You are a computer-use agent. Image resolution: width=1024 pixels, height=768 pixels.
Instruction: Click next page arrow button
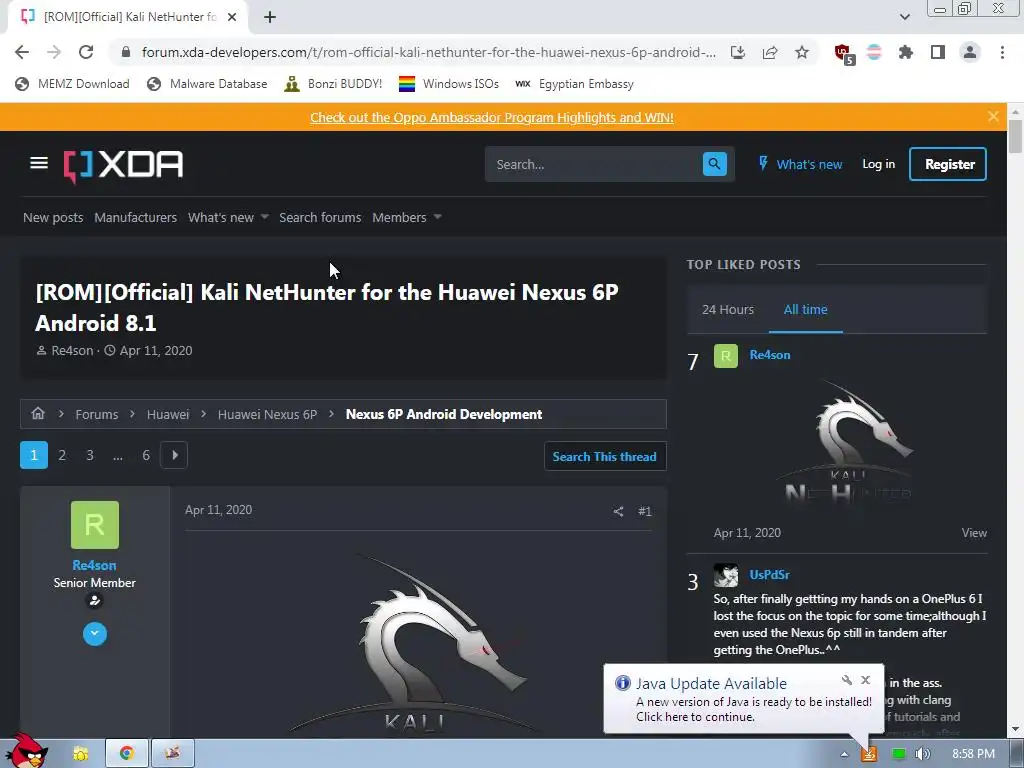(x=174, y=455)
